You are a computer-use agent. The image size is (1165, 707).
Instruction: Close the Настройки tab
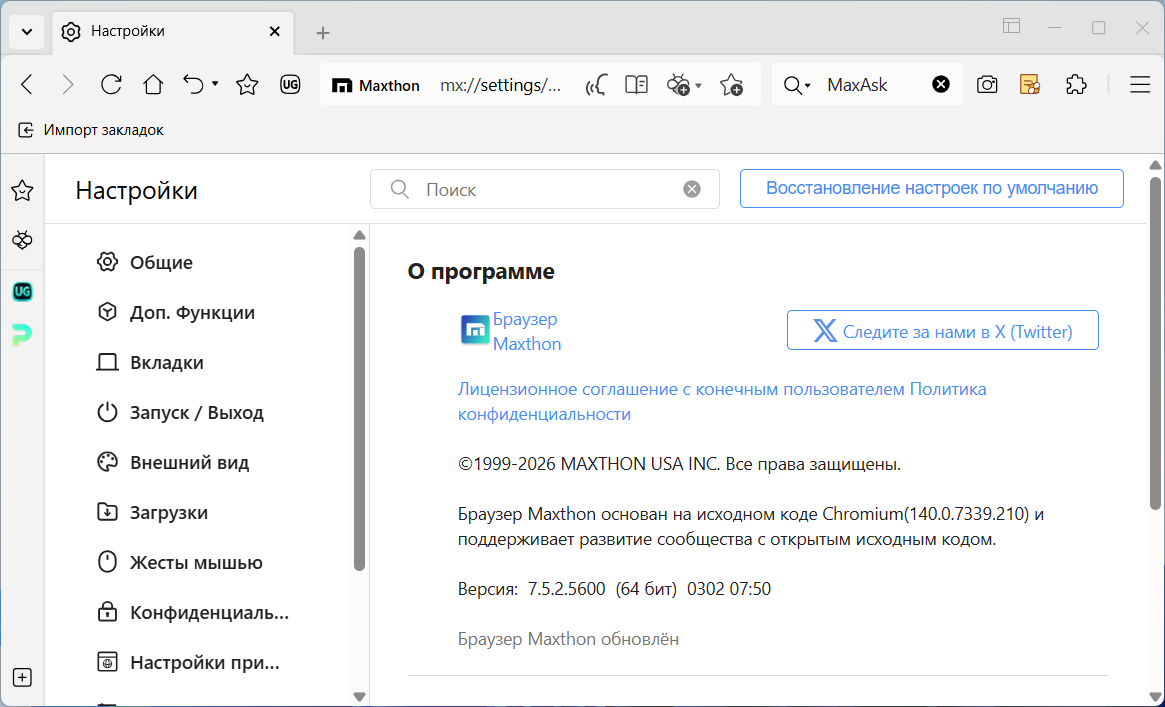point(274,31)
